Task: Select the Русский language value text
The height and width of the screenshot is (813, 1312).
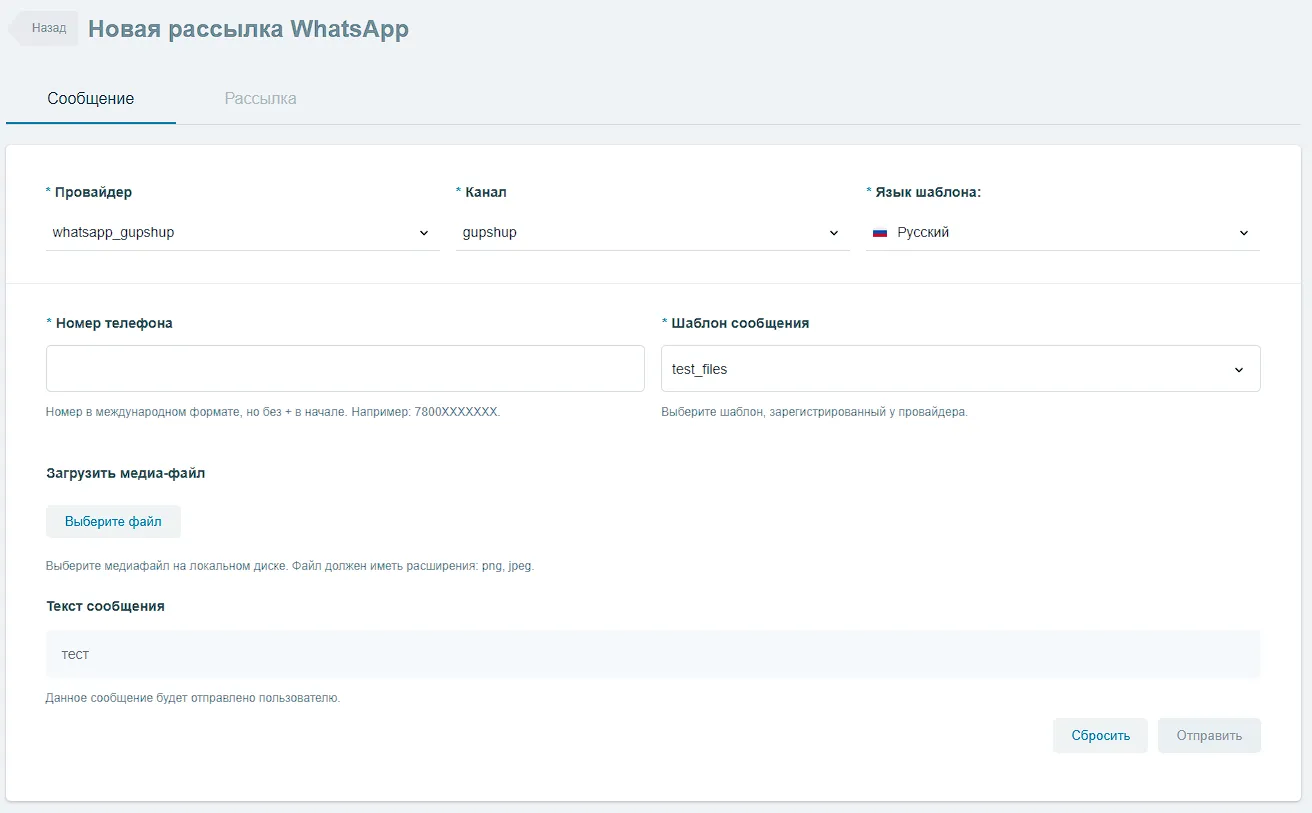Action: click(x=923, y=233)
